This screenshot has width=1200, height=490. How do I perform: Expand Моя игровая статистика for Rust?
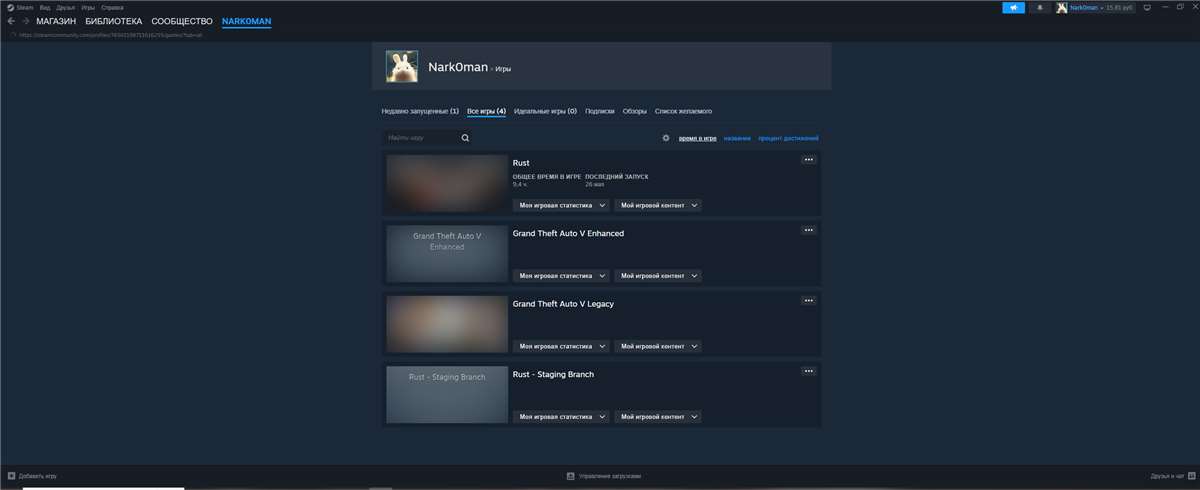[561, 205]
